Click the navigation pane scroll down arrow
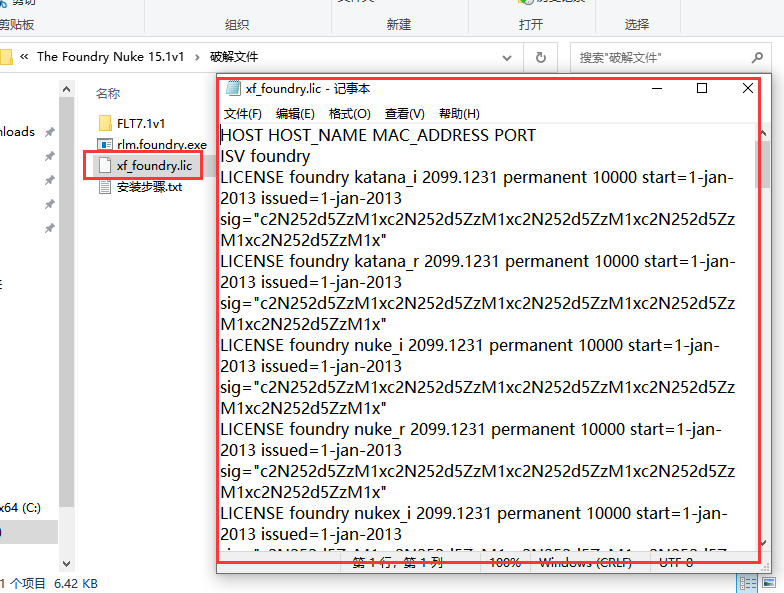784x593 pixels. pos(66,564)
